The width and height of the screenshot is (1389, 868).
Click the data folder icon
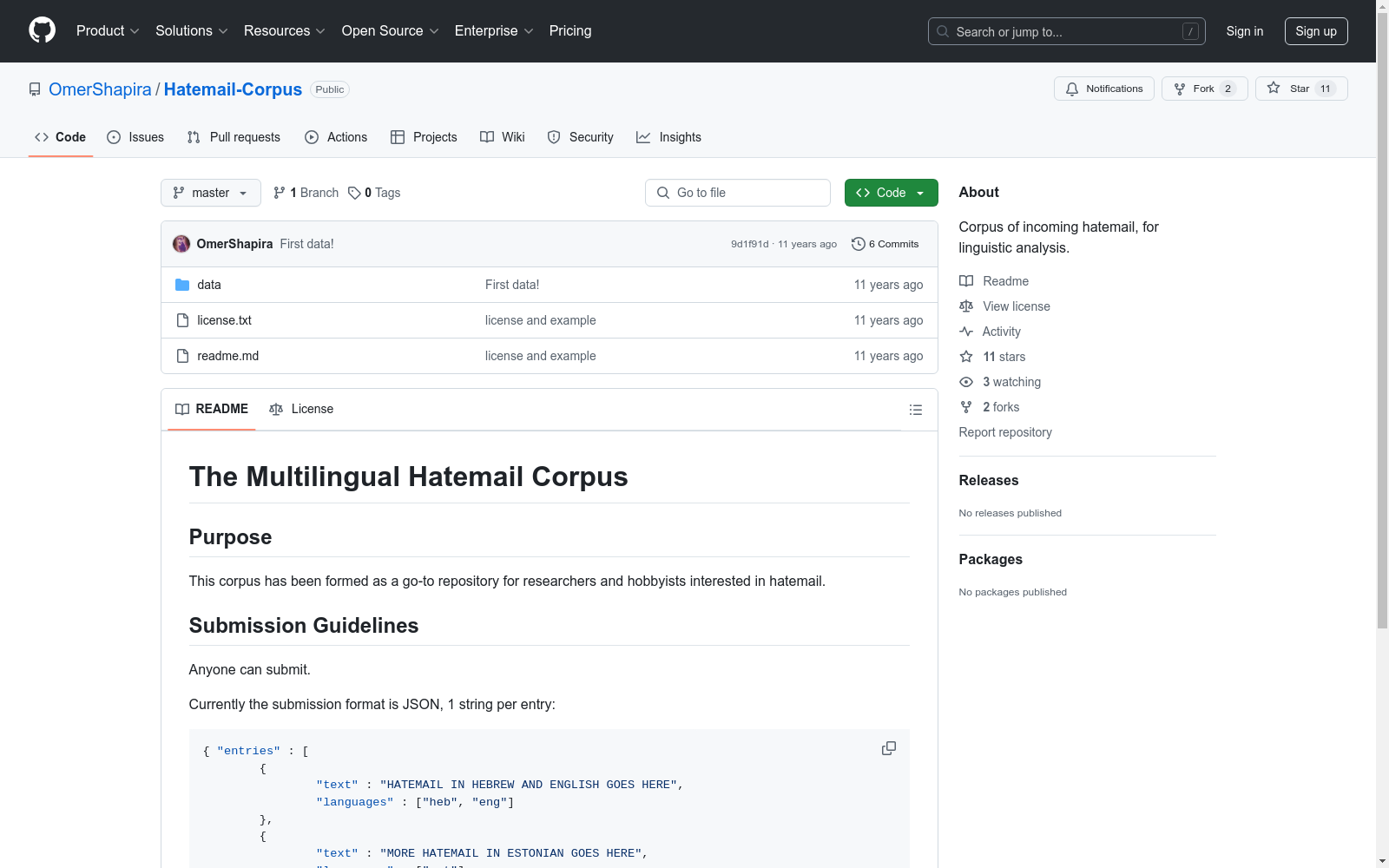pos(182,285)
